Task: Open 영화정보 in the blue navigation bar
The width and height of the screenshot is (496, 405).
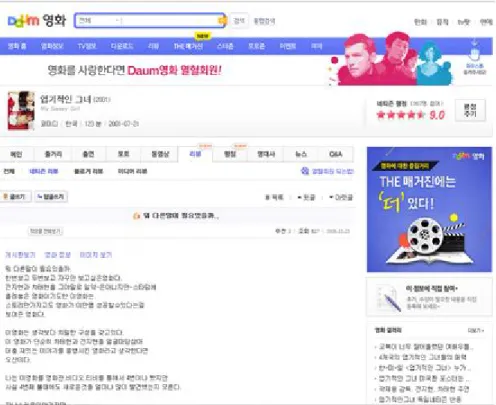Action: click(x=52, y=46)
